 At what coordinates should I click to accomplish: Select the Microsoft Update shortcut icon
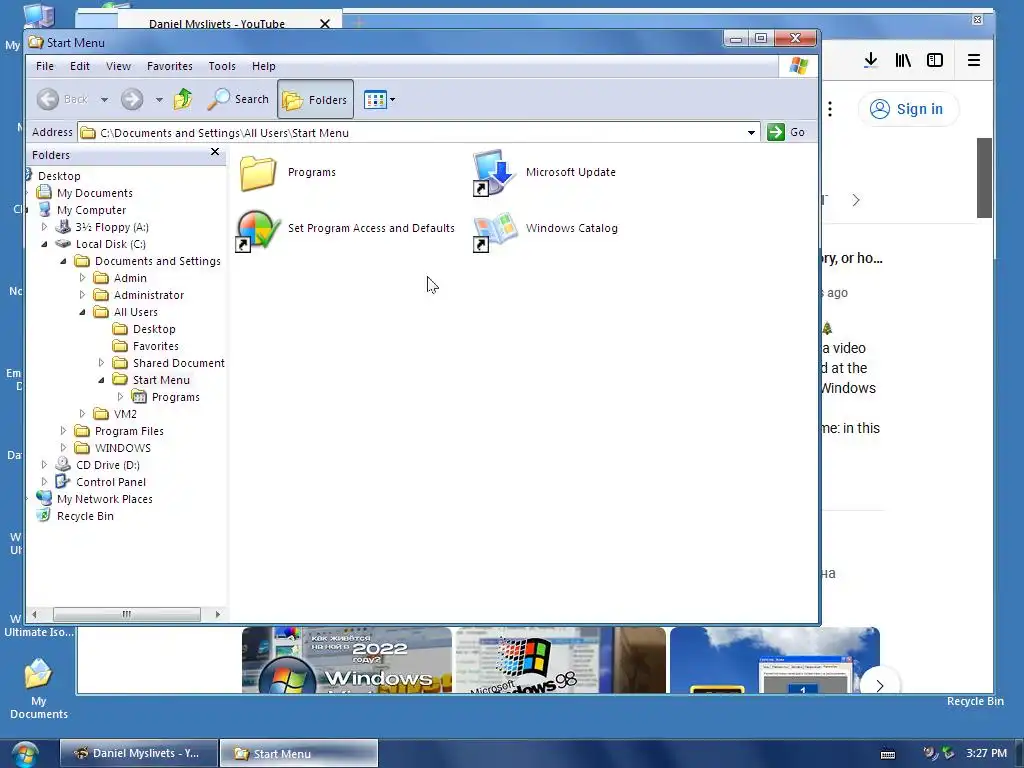pos(494,172)
